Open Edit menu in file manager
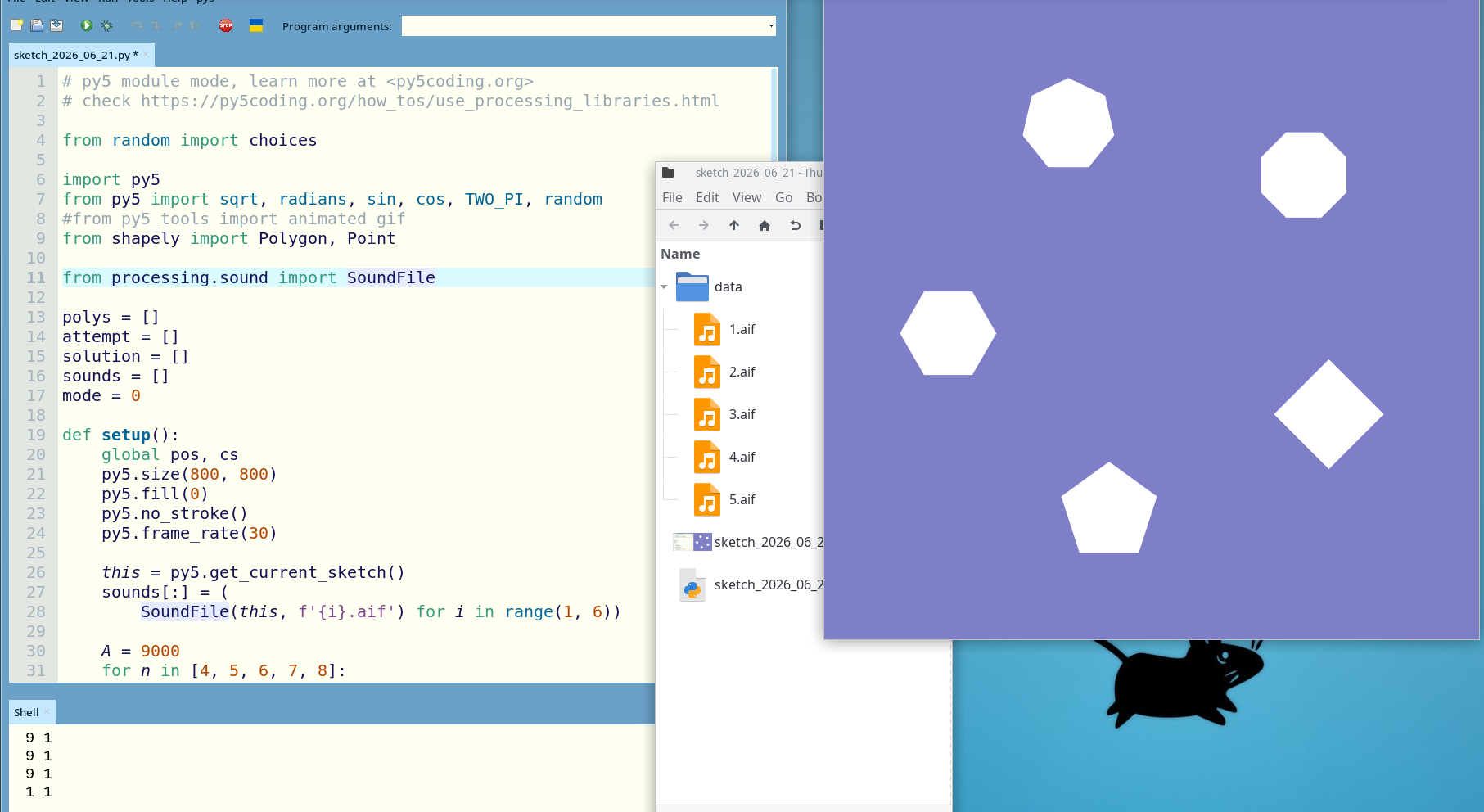This screenshot has height=812, width=1484. pos(707,197)
